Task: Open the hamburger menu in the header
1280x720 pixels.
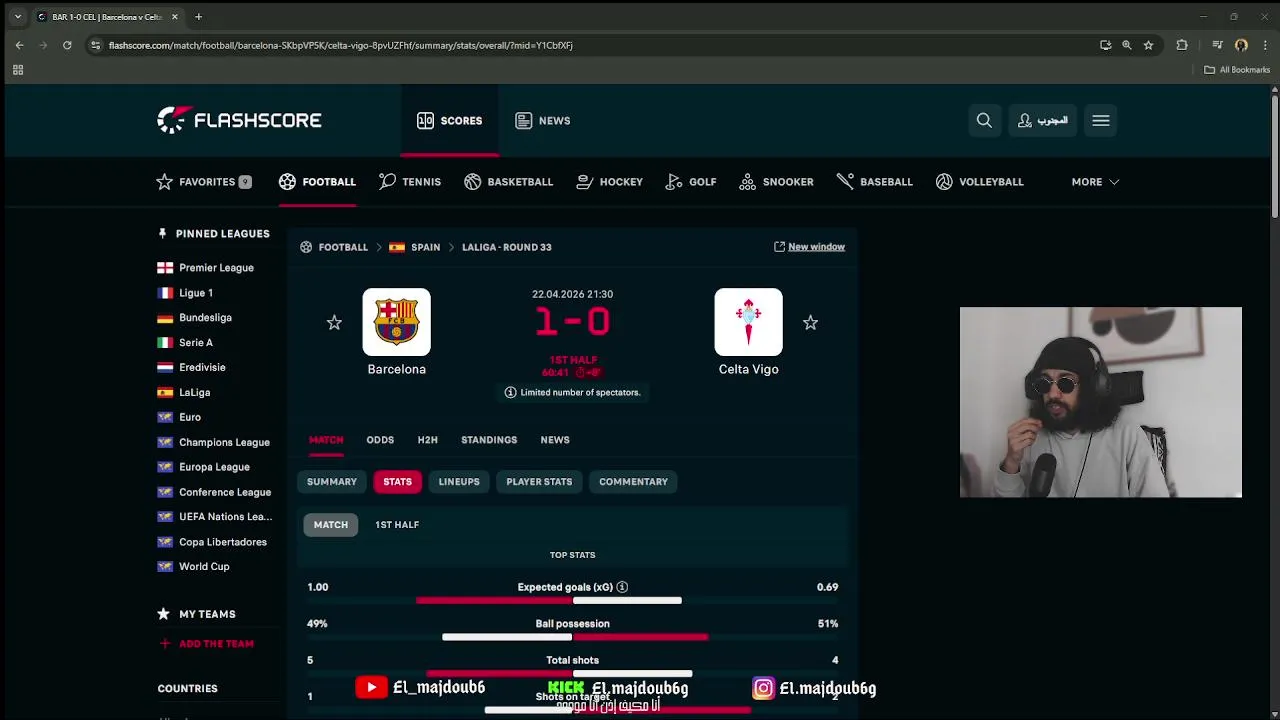Action: (1101, 121)
